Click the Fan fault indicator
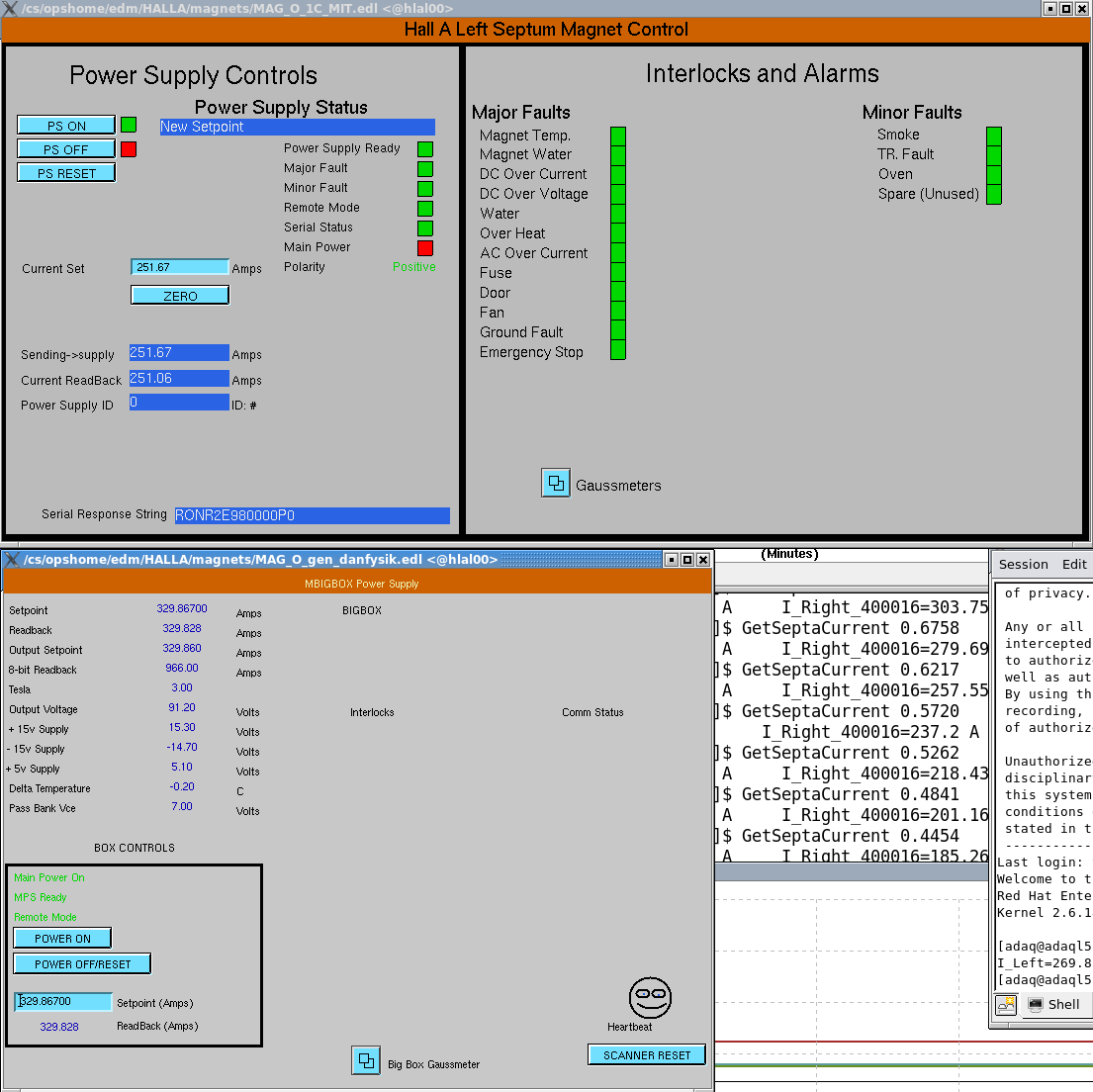The width and height of the screenshot is (1093, 1092). [617, 313]
